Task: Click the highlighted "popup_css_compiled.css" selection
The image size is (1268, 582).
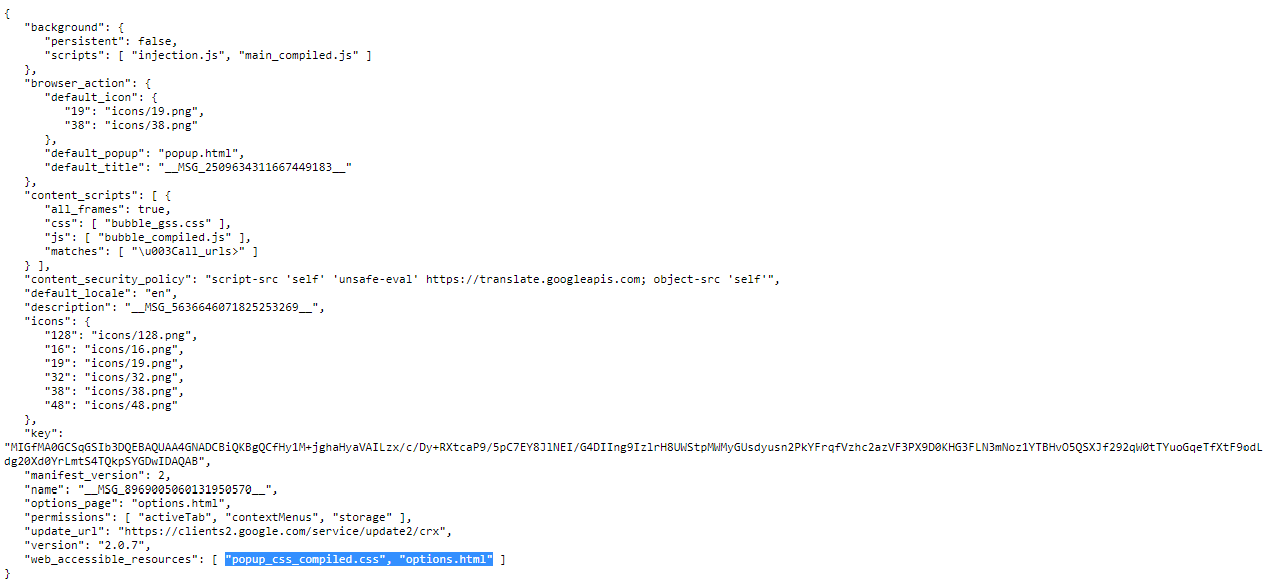Action: point(307,559)
